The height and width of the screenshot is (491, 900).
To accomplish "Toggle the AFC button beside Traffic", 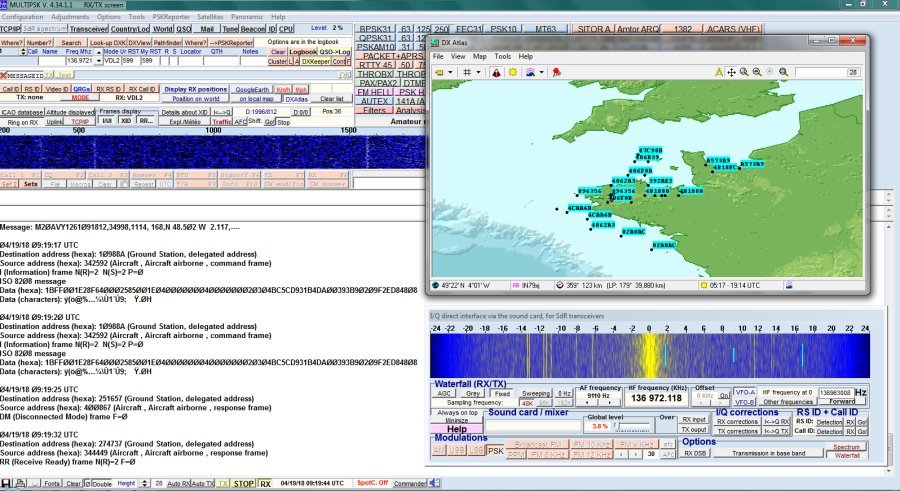I will (x=240, y=121).
